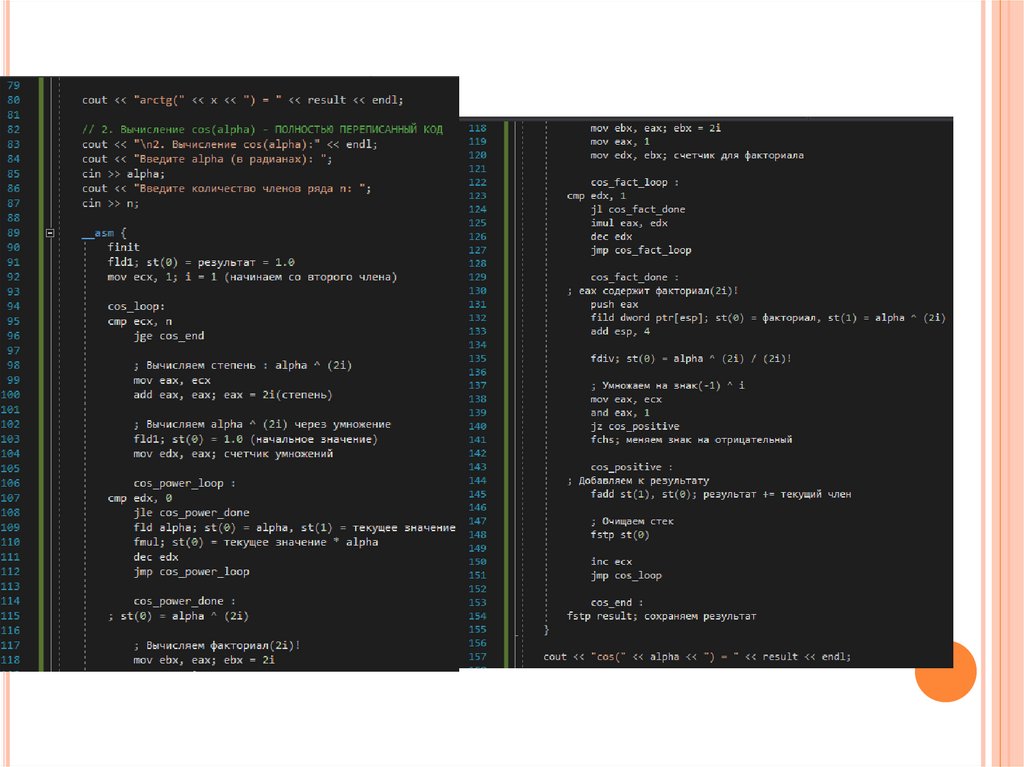Click the "finit" instruction line
The width and height of the screenshot is (1024, 767).
[x=123, y=247]
